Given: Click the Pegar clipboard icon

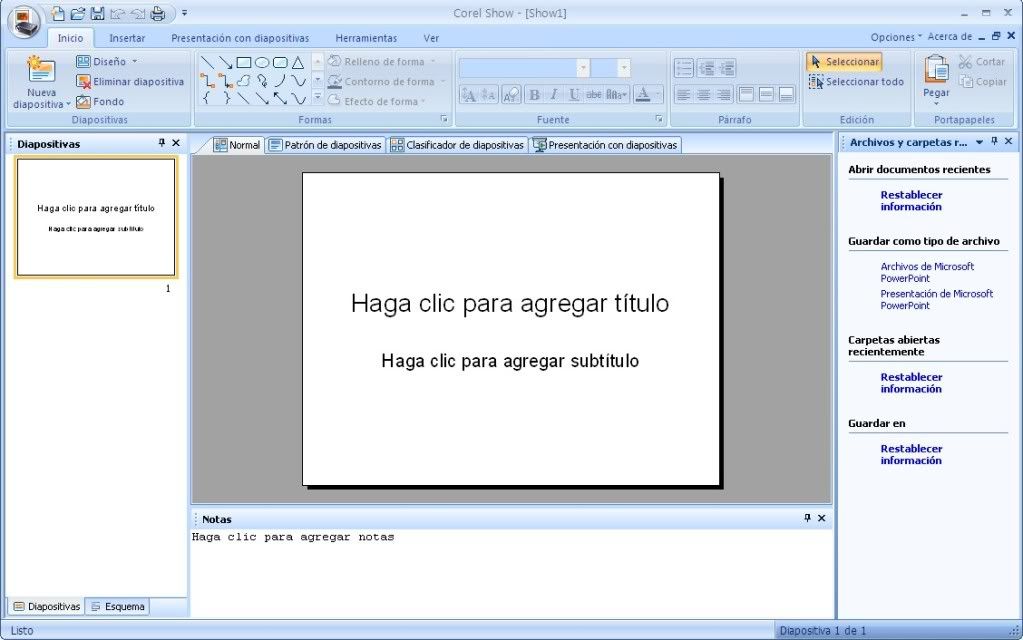Looking at the screenshot, I should [x=936, y=69].
